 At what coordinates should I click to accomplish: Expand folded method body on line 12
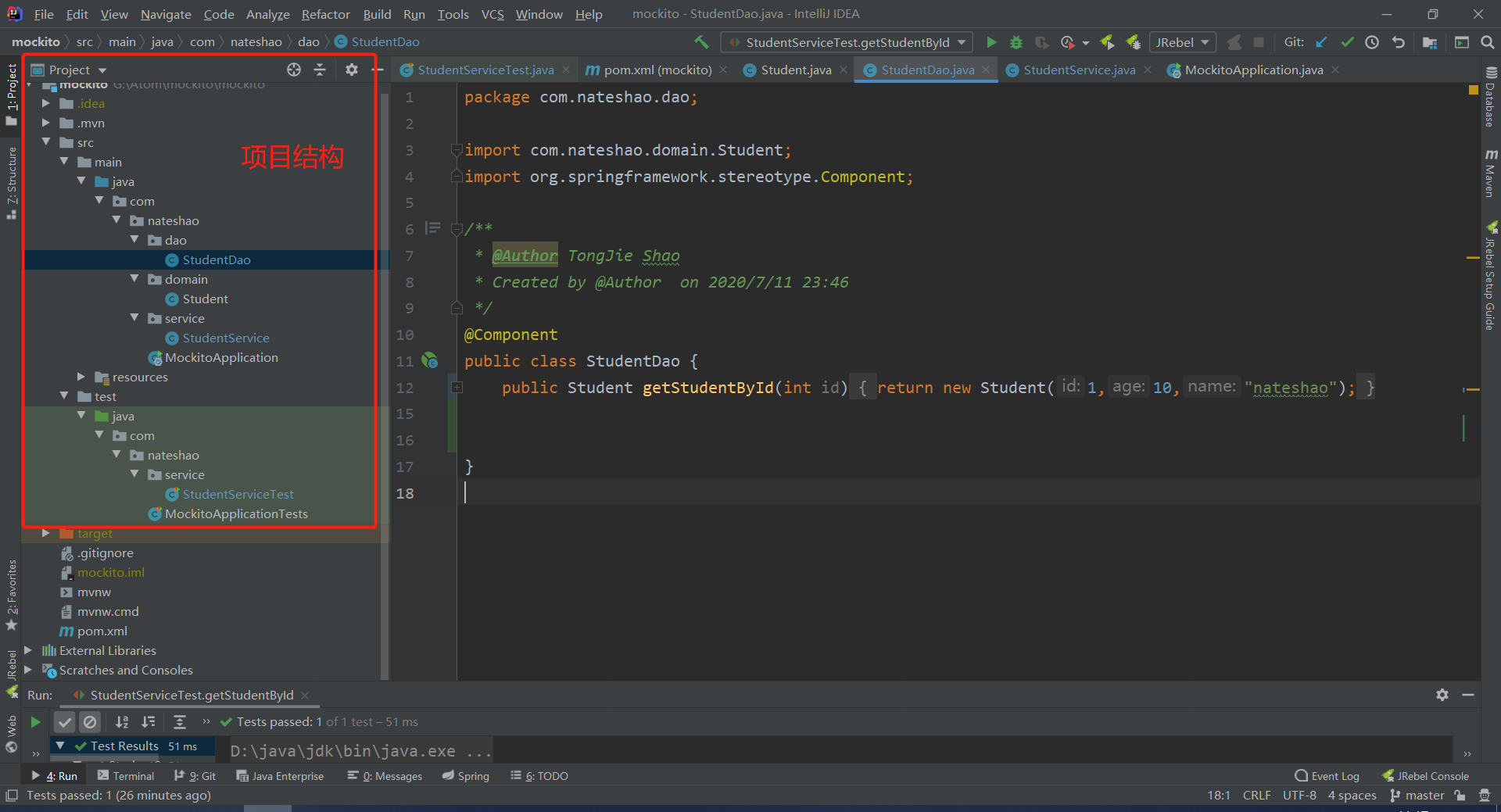457,388
